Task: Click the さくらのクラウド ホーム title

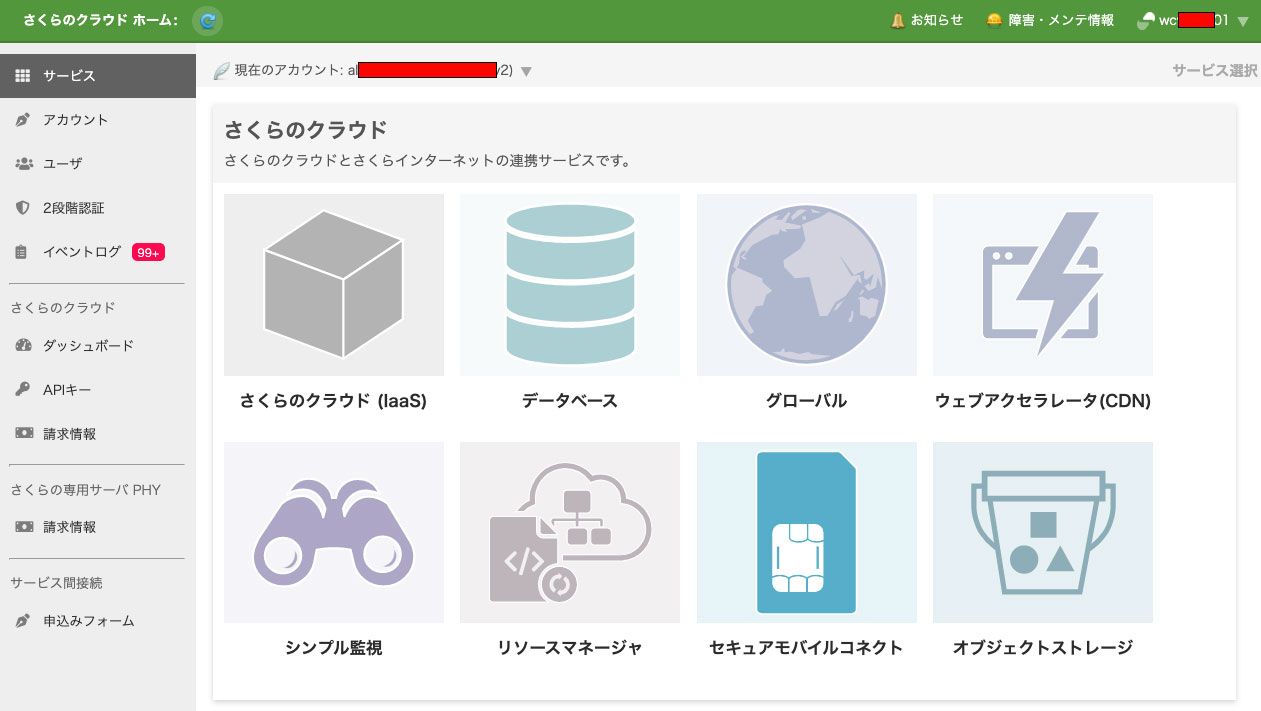Action: 100,20
